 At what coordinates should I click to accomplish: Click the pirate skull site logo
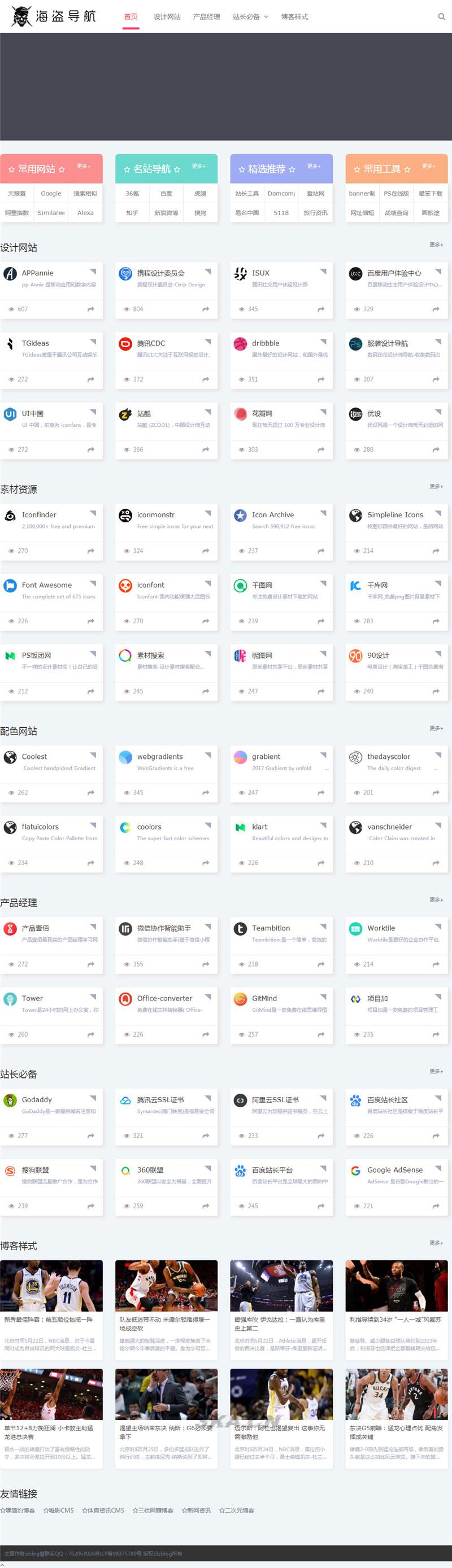point(21,16)
